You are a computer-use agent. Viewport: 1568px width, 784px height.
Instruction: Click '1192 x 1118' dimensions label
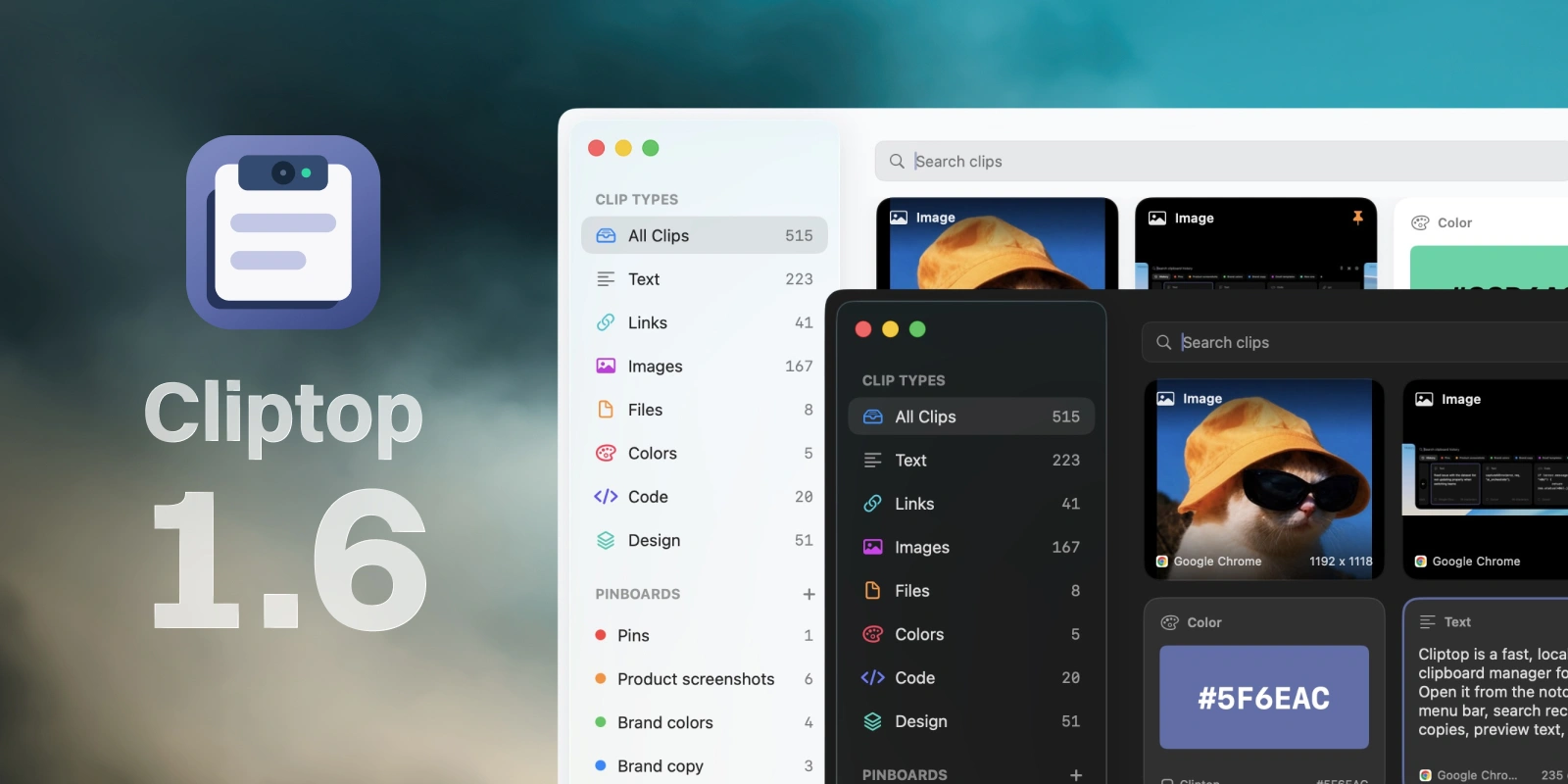pos(1341,562)
